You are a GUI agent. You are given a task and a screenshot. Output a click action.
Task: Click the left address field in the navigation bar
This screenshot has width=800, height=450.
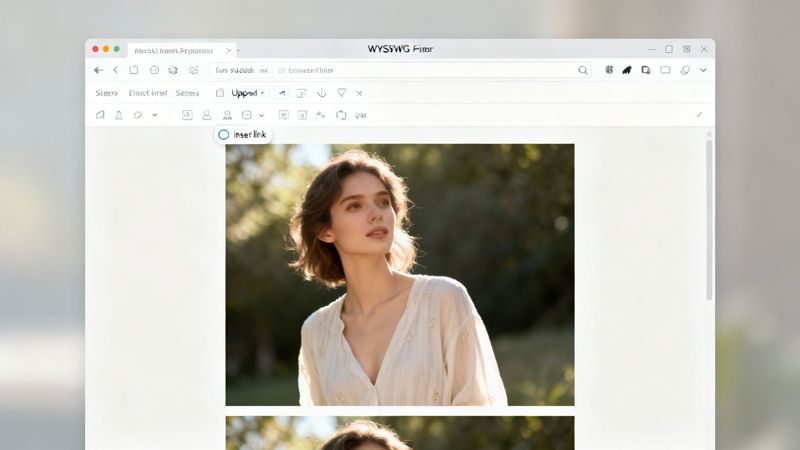pos(241,70)
